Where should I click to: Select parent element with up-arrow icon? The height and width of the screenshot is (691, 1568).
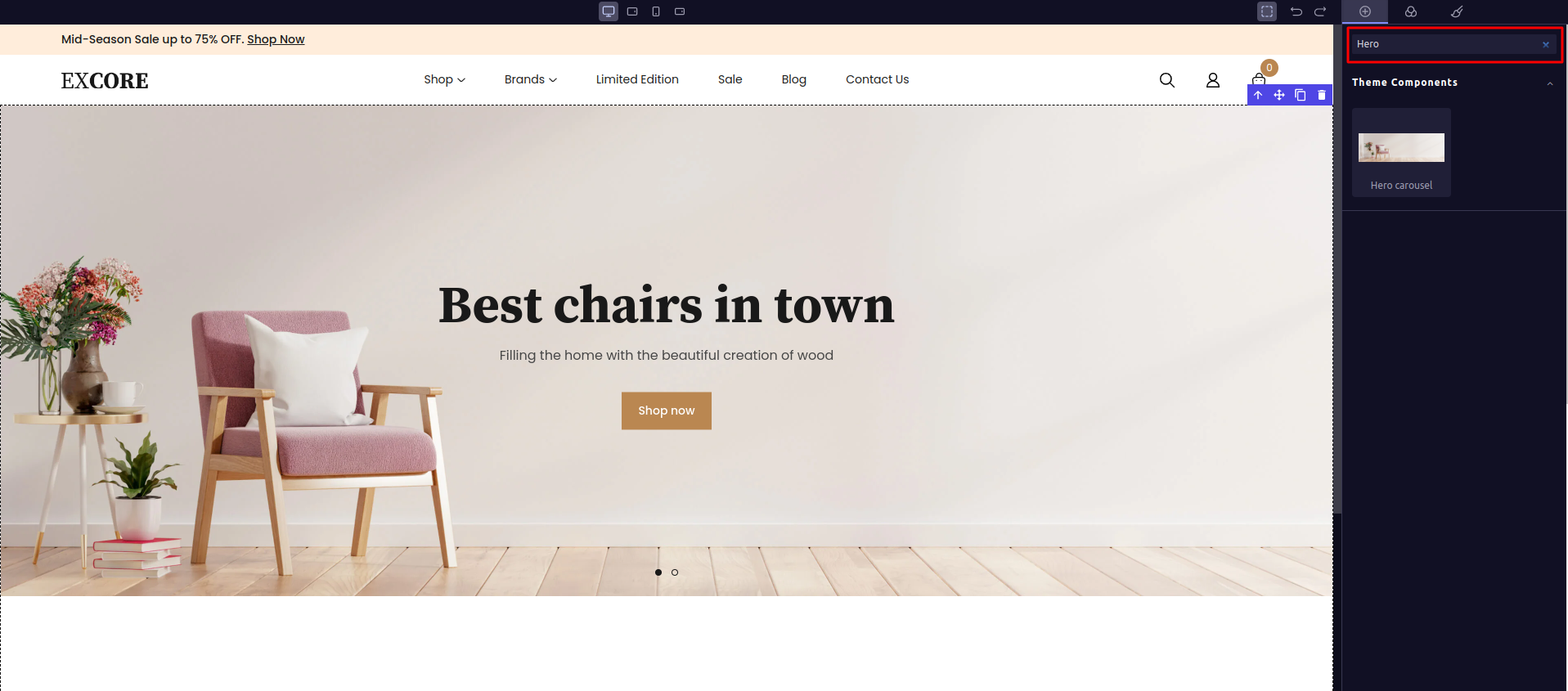click(x=1258, y=95)
